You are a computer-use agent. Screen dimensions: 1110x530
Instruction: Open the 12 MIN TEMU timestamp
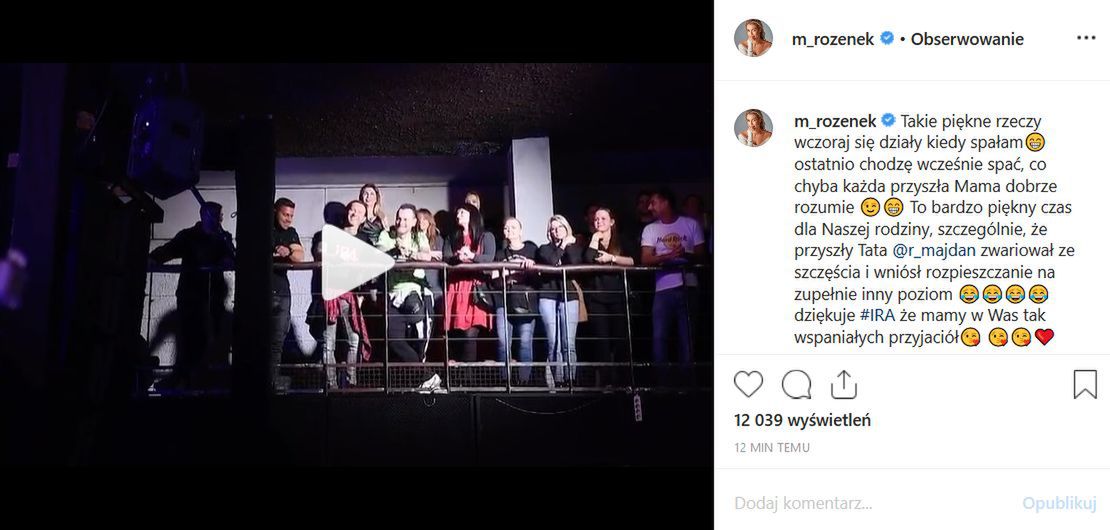click(772, 448)
